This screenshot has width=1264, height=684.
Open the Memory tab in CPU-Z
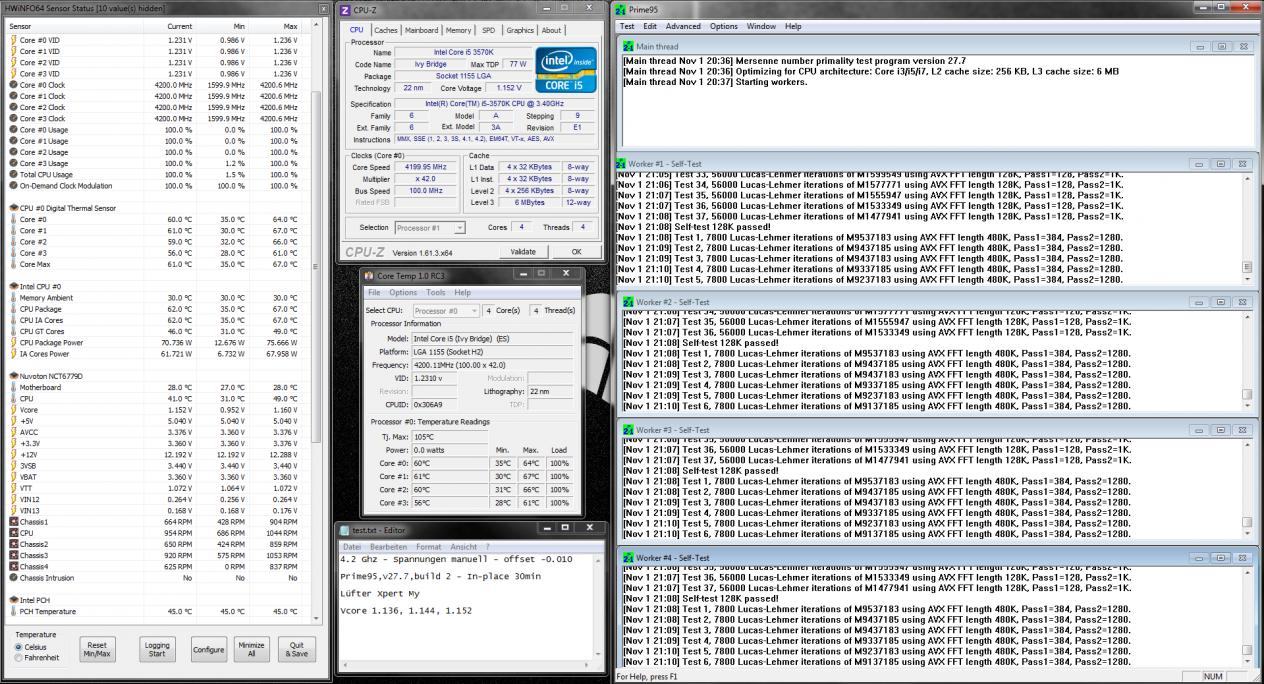pos(458,30)
